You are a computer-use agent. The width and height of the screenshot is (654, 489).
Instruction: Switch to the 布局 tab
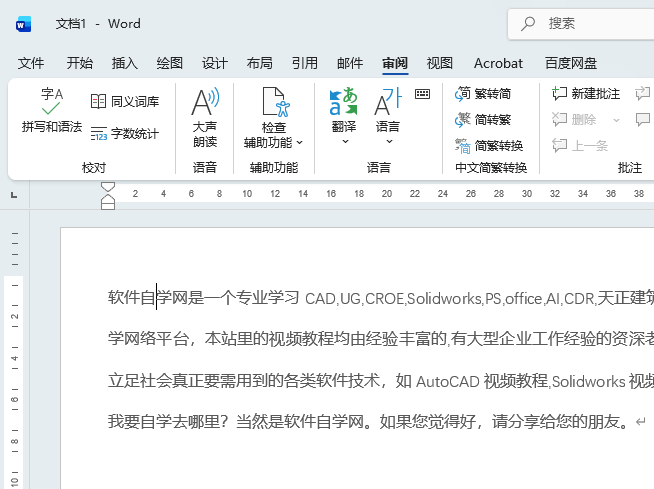pyautogui.click(x=259, y=63)
